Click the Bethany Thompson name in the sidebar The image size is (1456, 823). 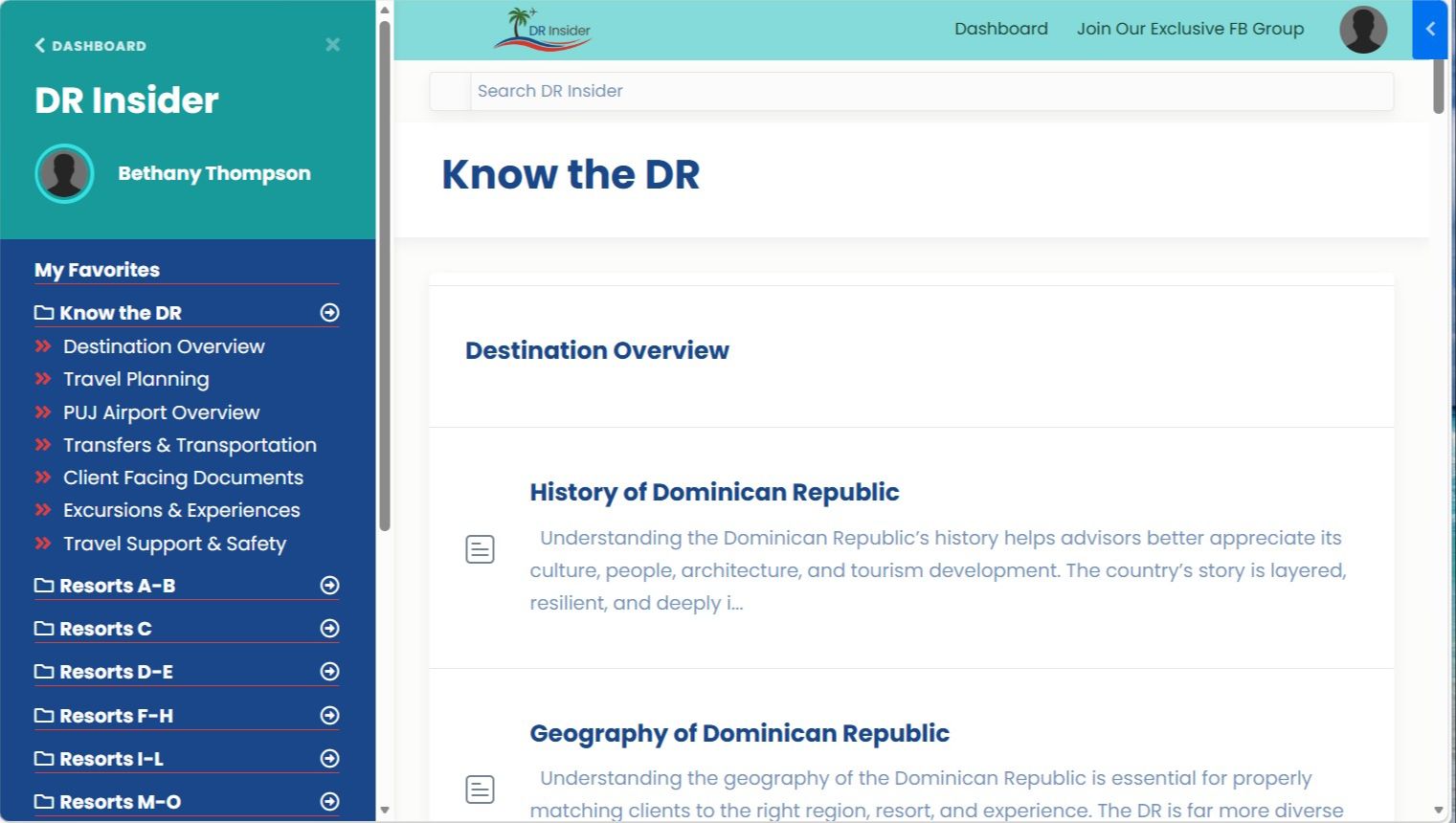(x=214, y=173)
